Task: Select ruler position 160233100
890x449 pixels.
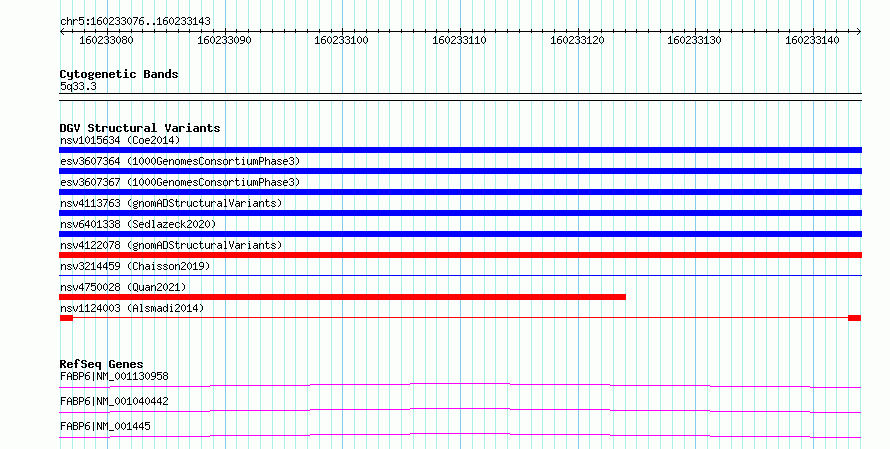Action: point(341,40)
